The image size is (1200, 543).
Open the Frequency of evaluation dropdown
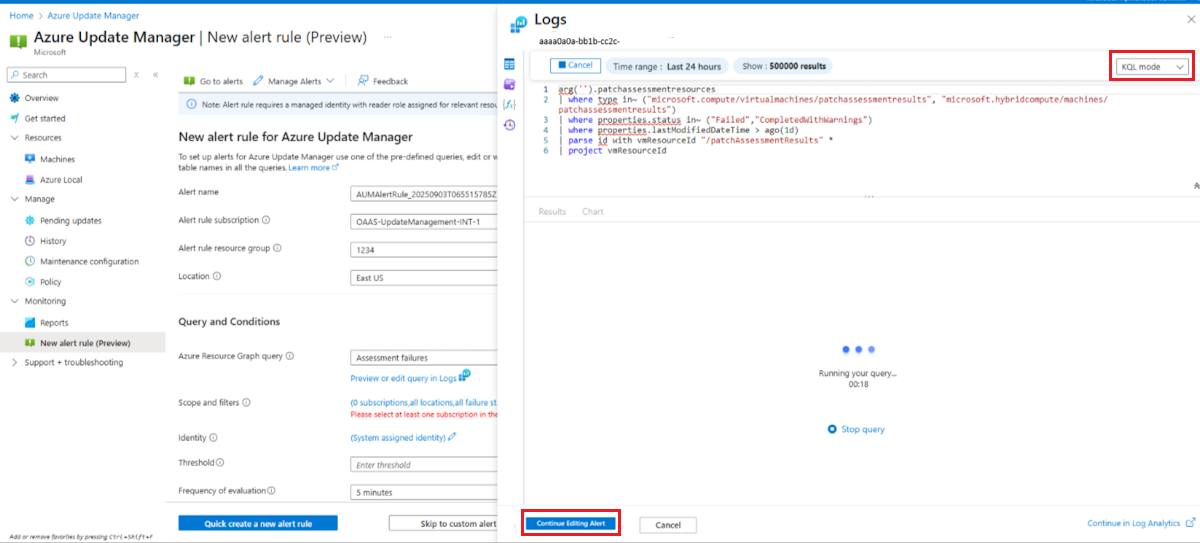point(424,492)
